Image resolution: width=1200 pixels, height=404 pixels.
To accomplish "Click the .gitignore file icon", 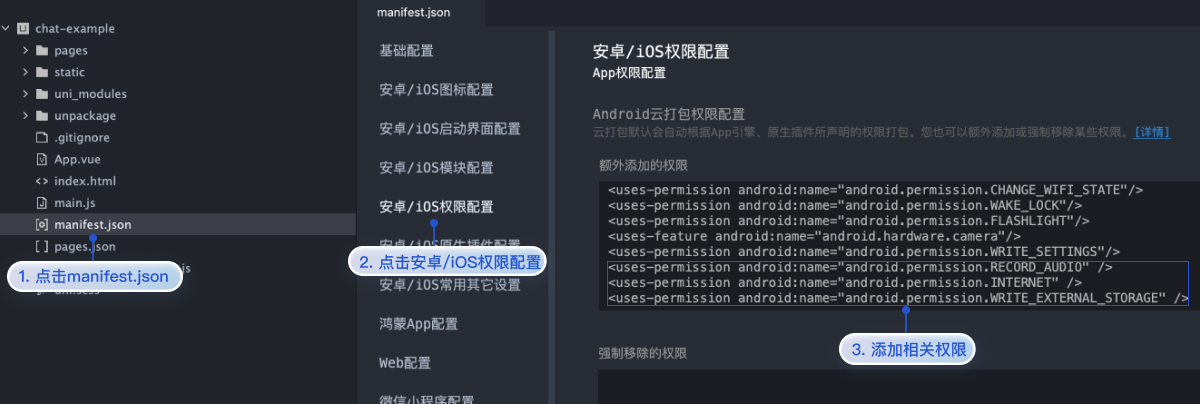I will click(x=42, y=138).
